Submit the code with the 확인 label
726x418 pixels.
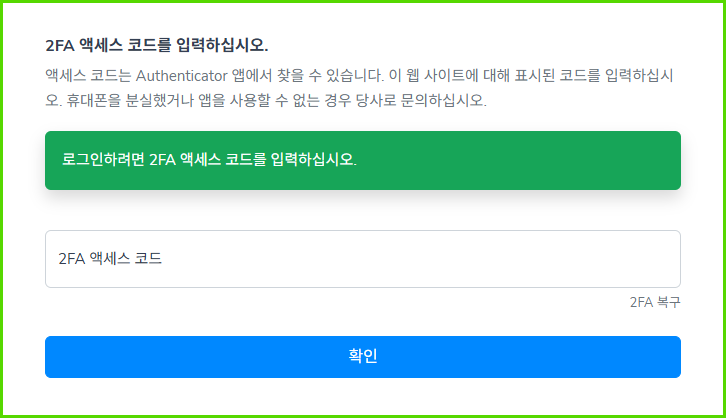coord(363,356)
